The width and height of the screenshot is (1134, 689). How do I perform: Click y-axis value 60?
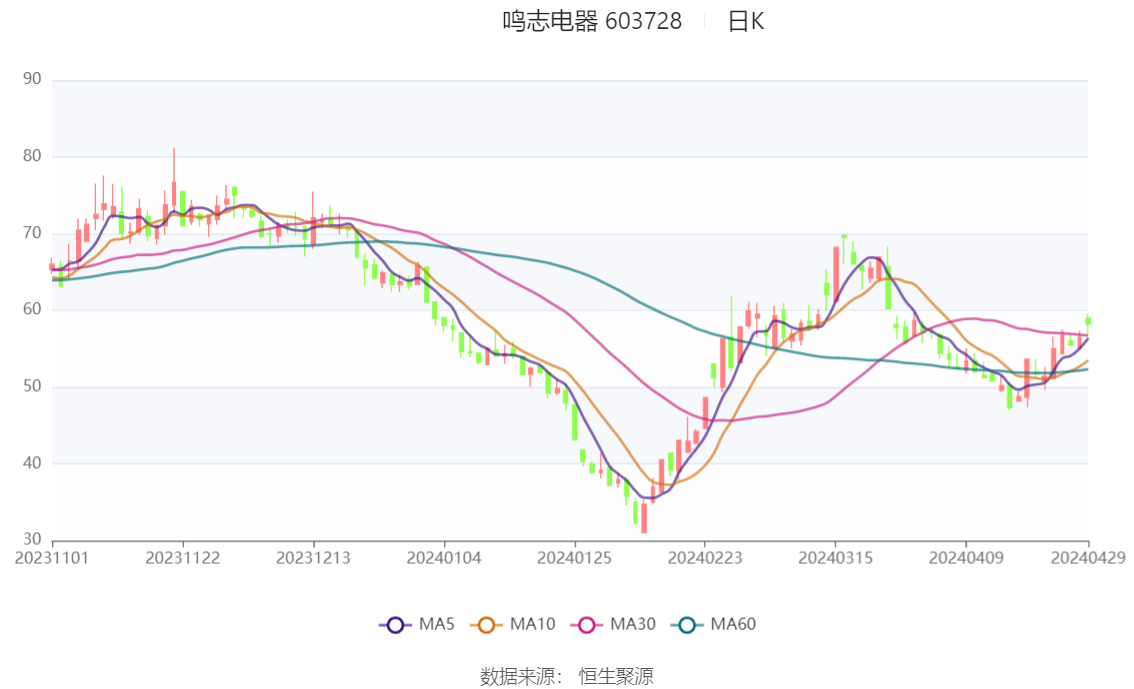pos(33,309)
